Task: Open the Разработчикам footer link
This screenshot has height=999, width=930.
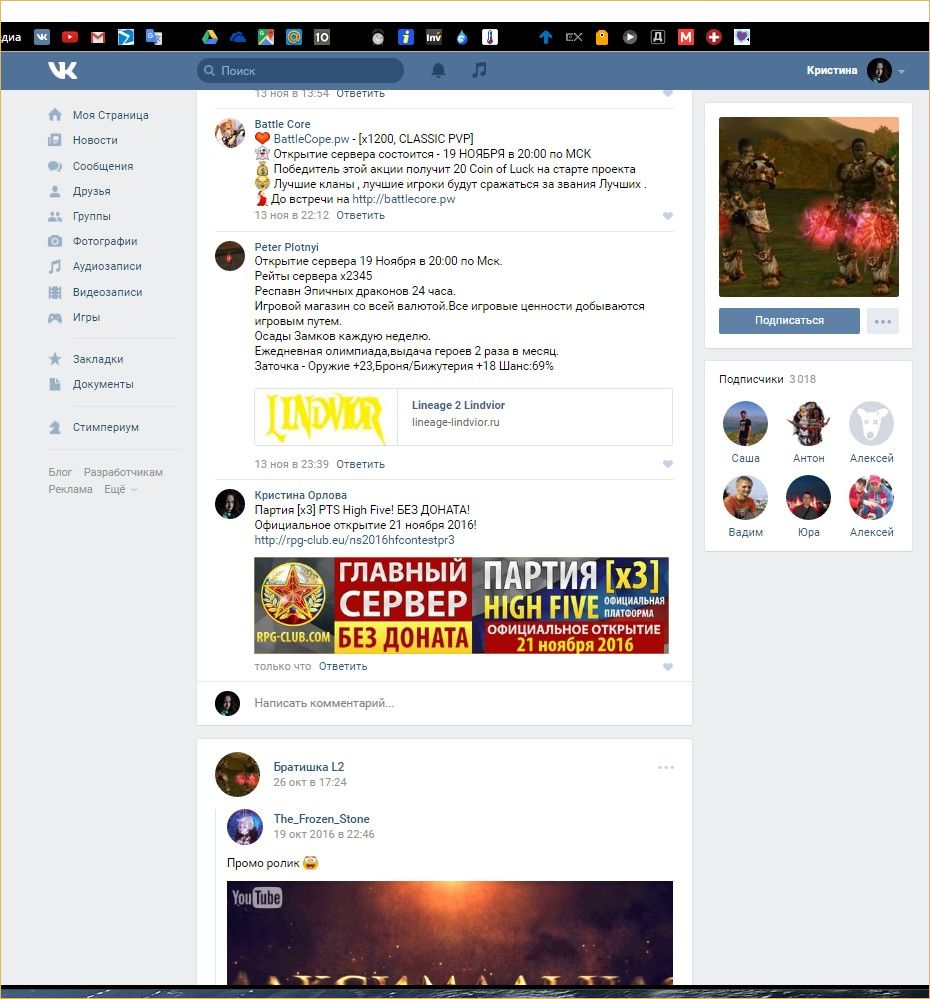Action: 123,472
